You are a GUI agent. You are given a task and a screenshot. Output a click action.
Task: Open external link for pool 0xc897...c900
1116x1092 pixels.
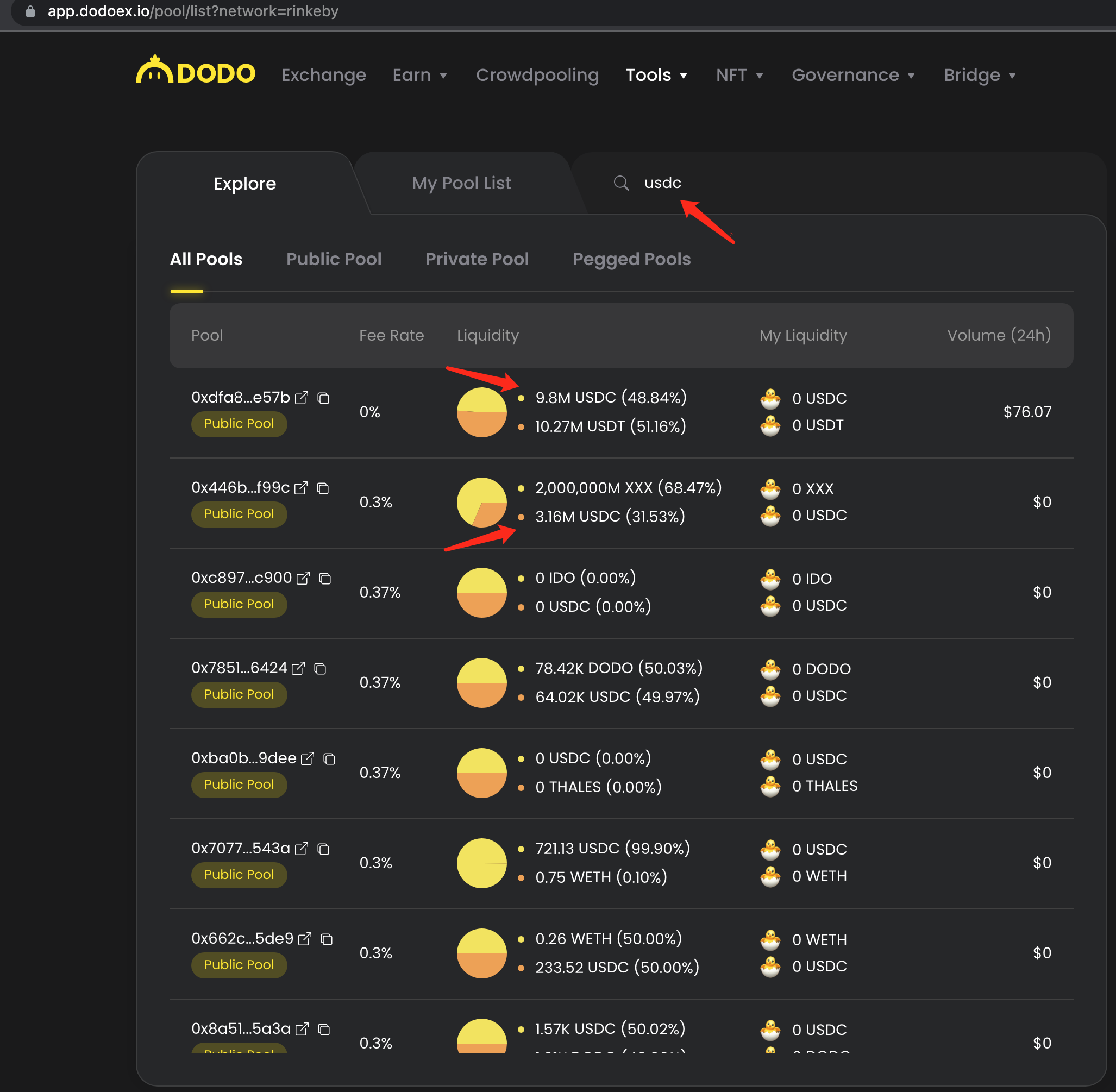click(x=303, y=578)
